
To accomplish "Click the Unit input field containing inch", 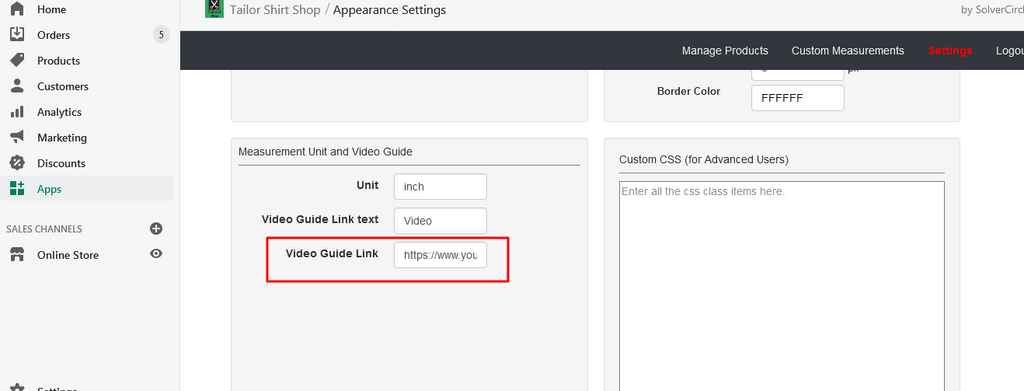I will [440, 187].
